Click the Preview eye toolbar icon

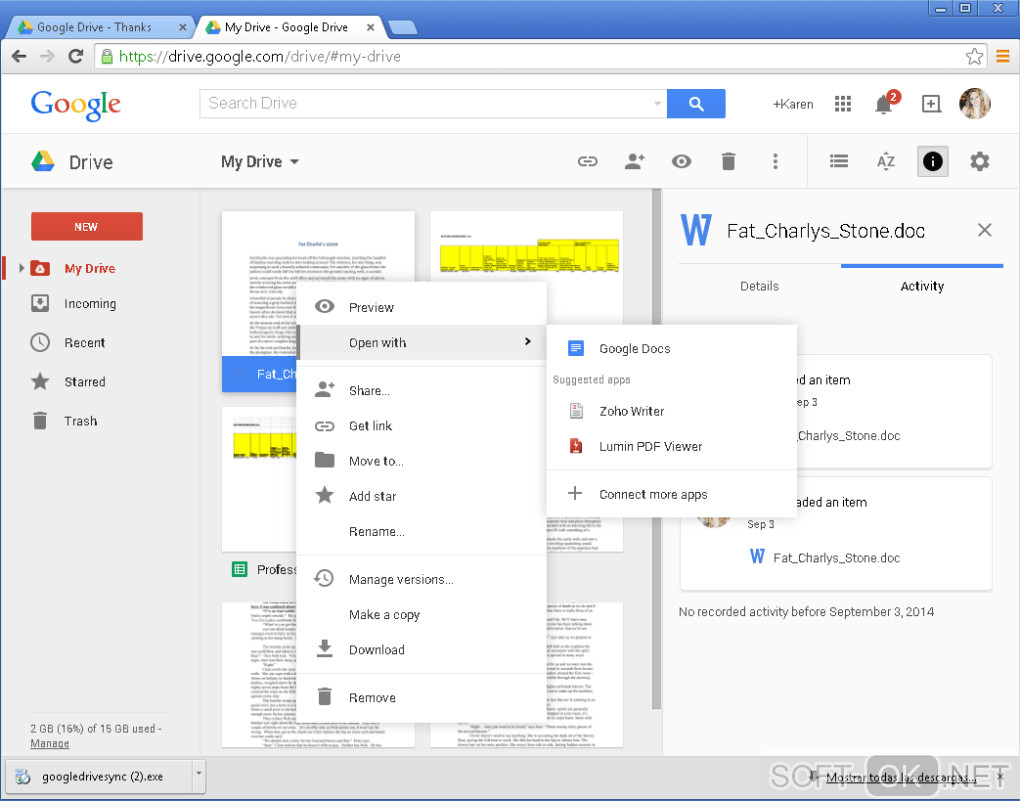click(681, 161)
